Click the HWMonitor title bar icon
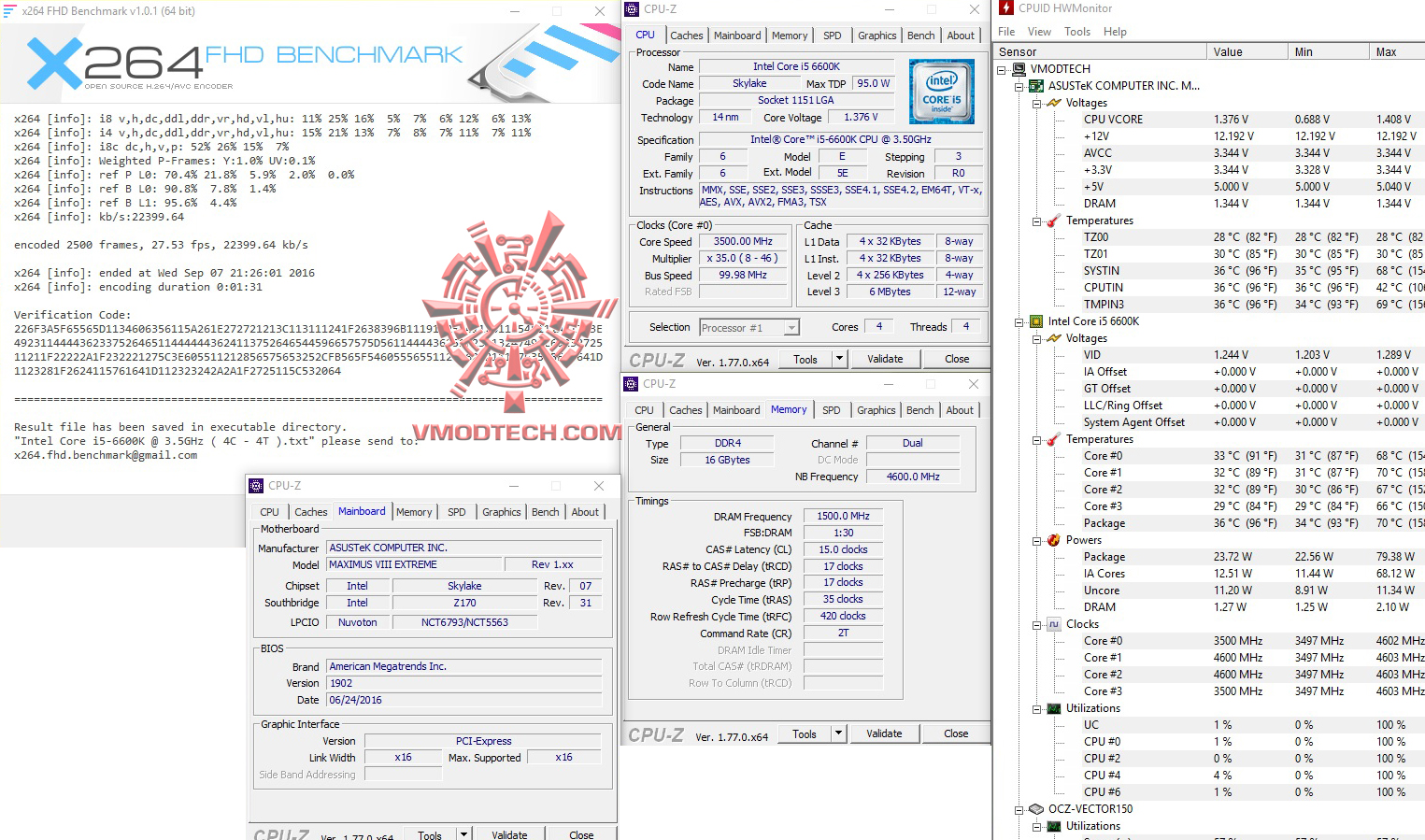The height and width of the screenshot is (840, 1425). [x=1005, y=8]
